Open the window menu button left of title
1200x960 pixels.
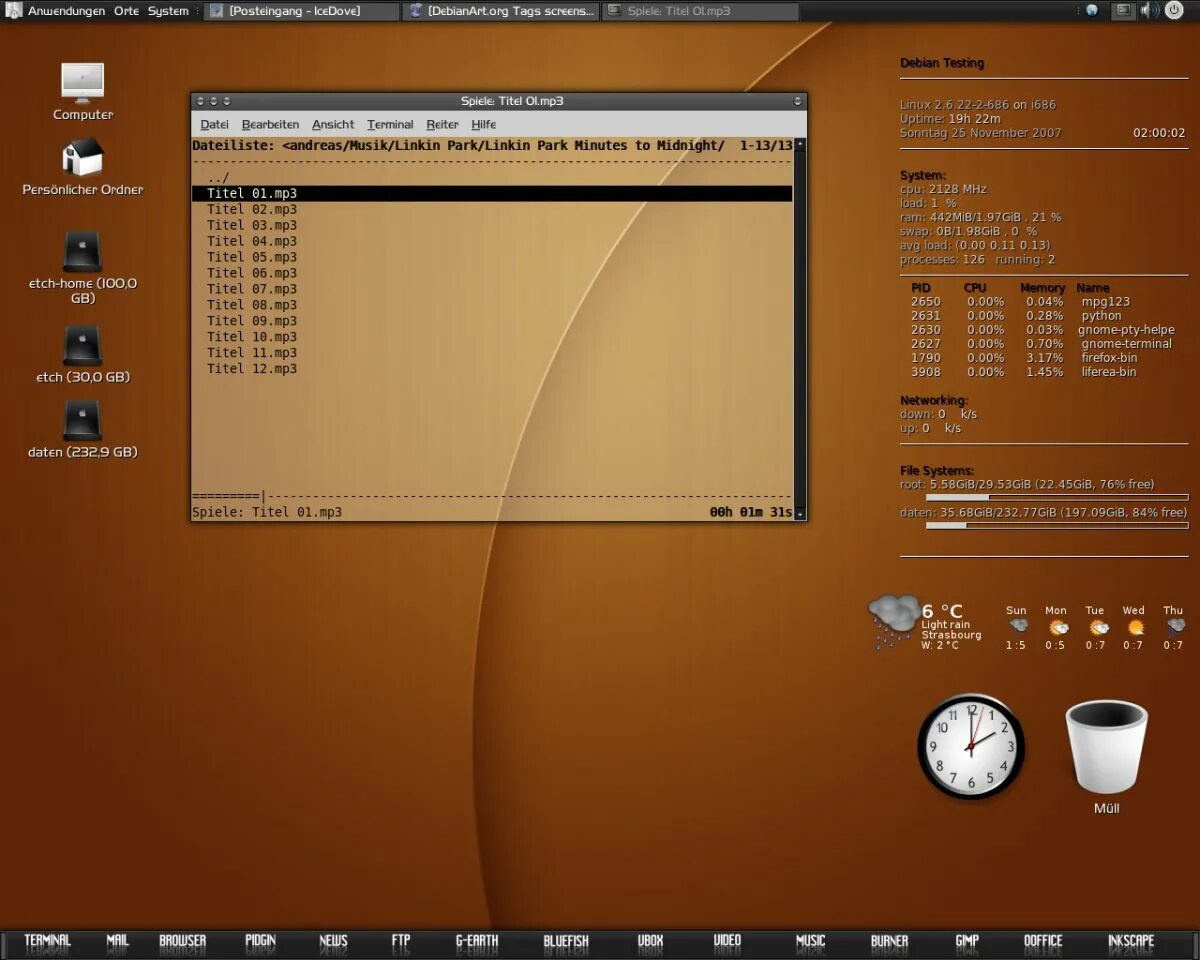pyautogui.click(x=200, y=101)
